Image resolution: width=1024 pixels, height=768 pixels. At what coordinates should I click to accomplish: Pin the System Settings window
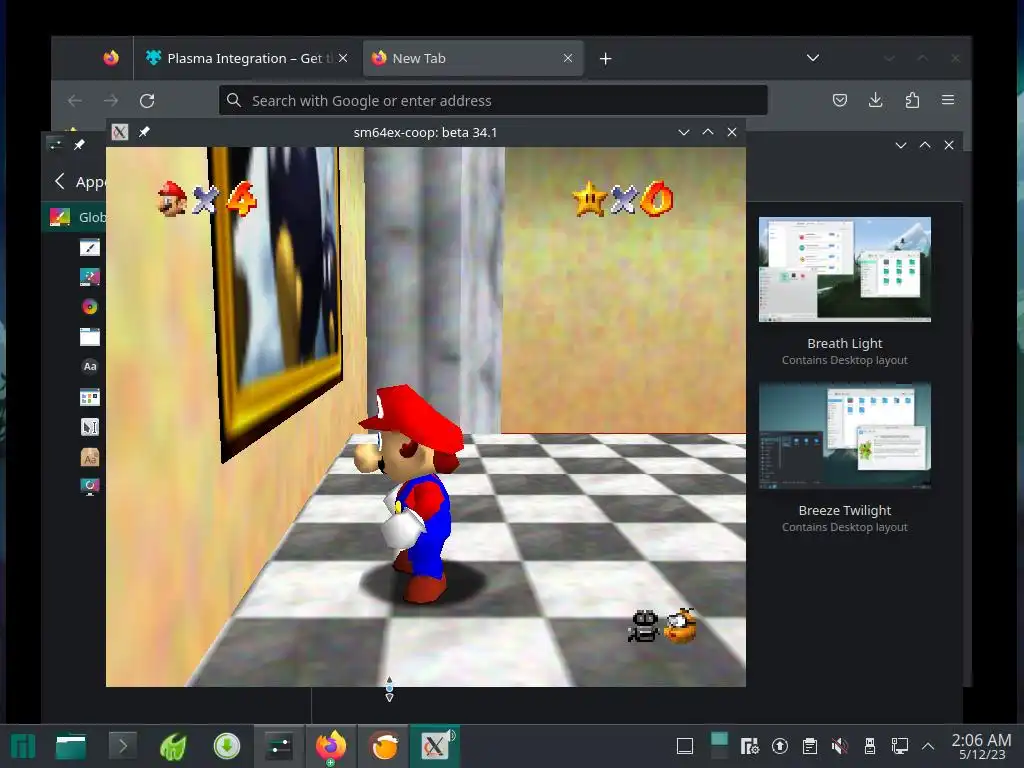point(80,145)
